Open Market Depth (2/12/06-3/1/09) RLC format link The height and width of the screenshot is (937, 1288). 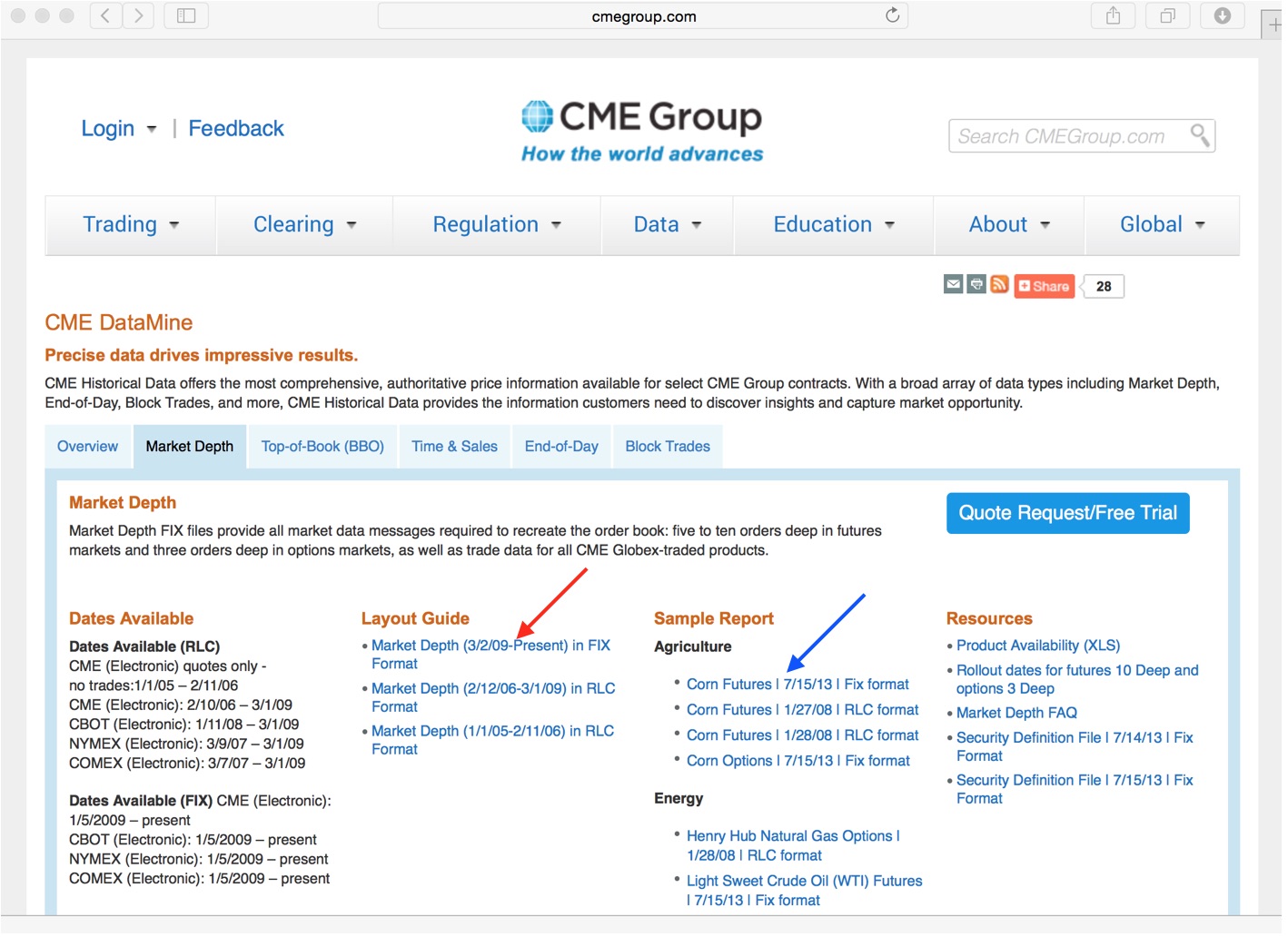point(493,697)
